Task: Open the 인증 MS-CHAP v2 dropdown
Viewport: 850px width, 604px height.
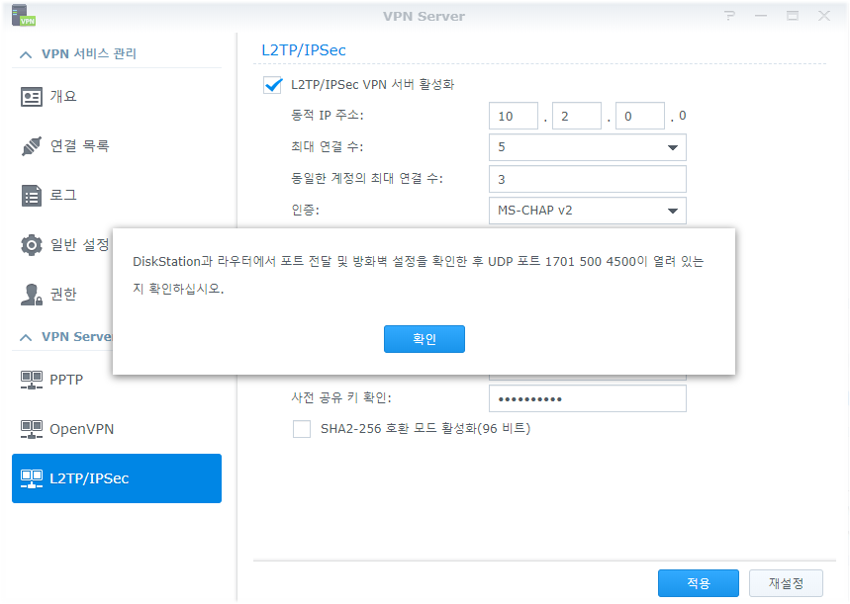Action: click(x=588, y=210)
